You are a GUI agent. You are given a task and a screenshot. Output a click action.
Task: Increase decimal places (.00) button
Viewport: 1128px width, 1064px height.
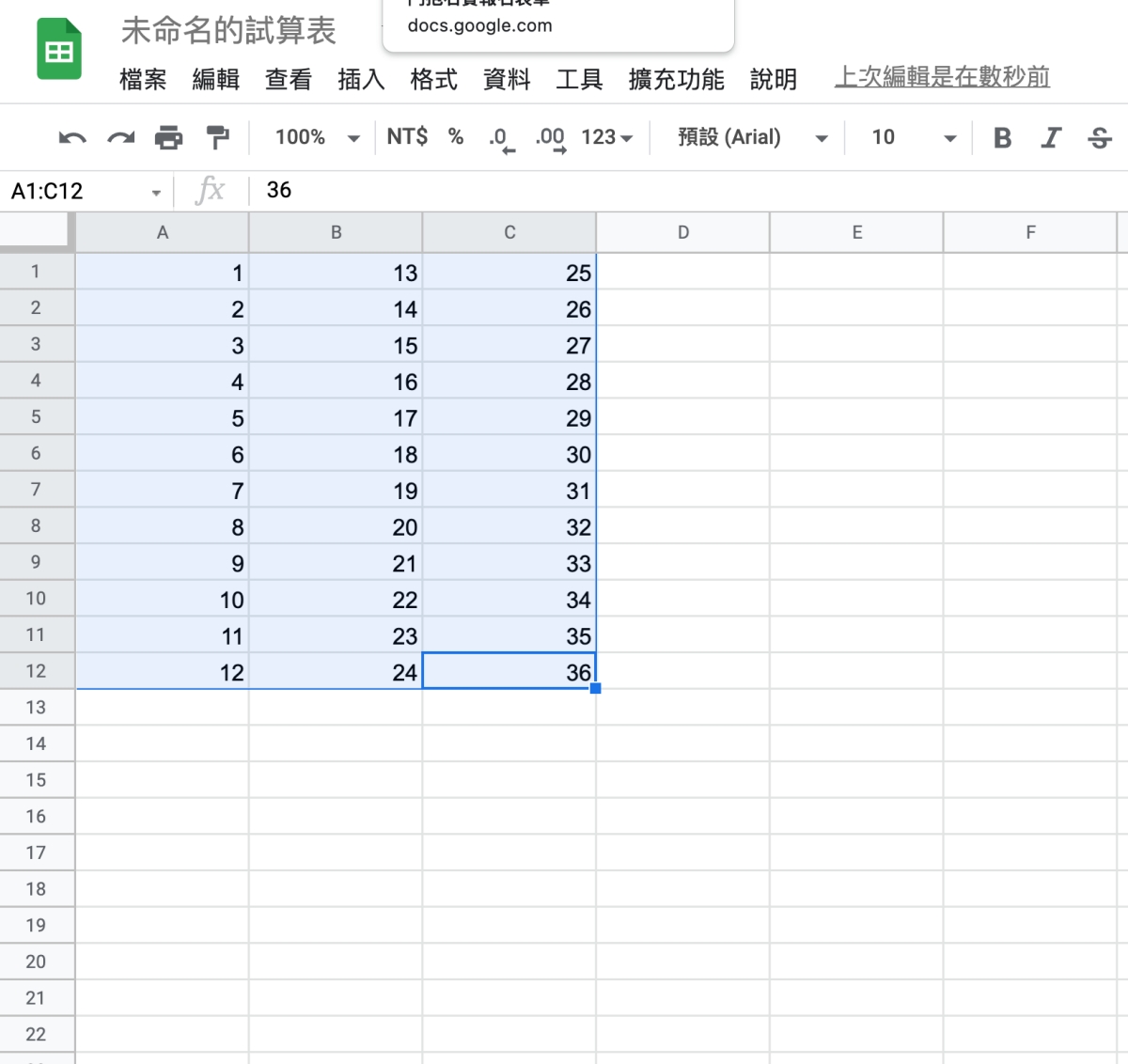click(551, 139)
